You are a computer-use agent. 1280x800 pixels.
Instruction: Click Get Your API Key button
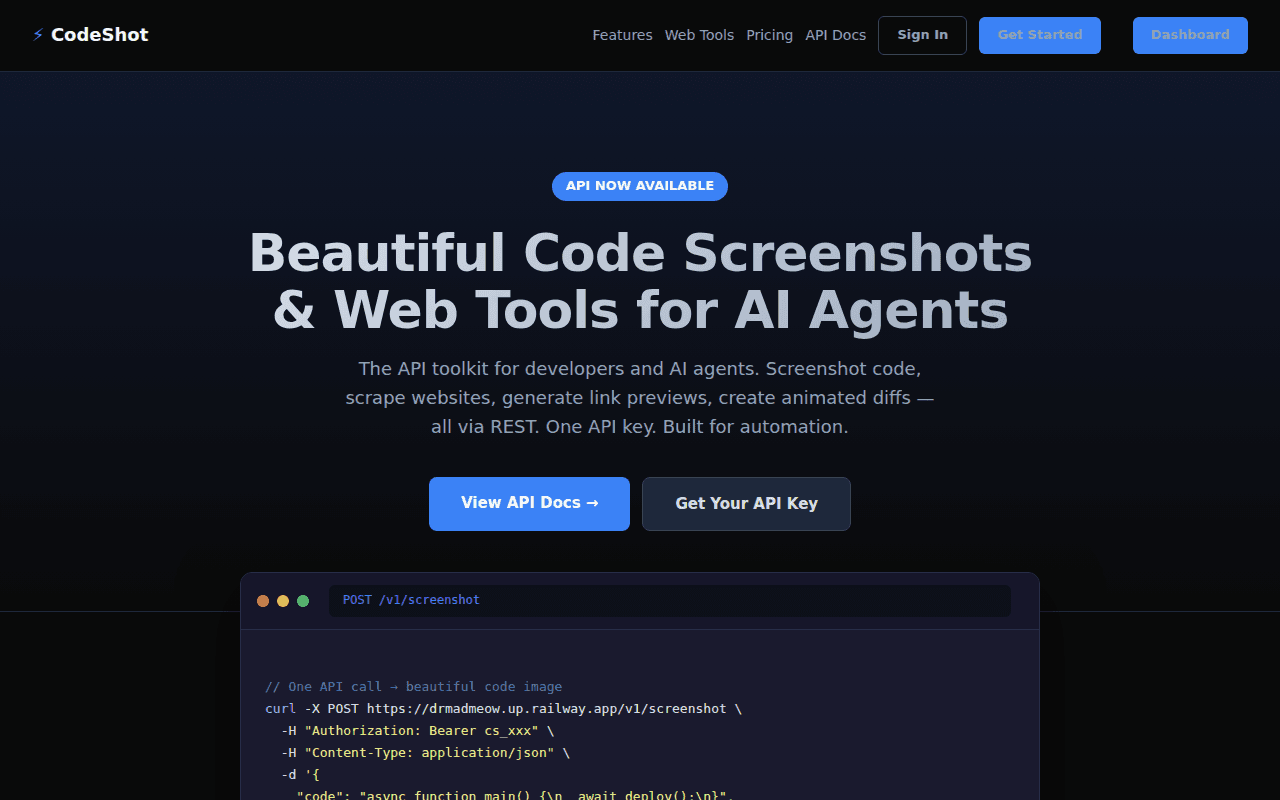coord(746,503)
